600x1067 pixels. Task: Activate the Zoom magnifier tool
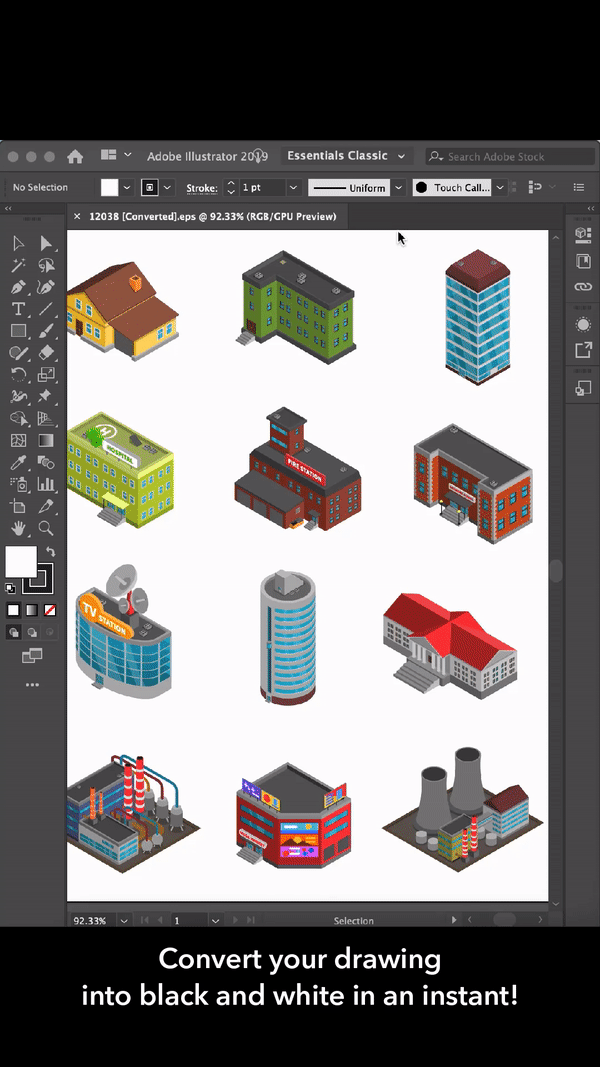pyautogui.click(x=46, y=528)
